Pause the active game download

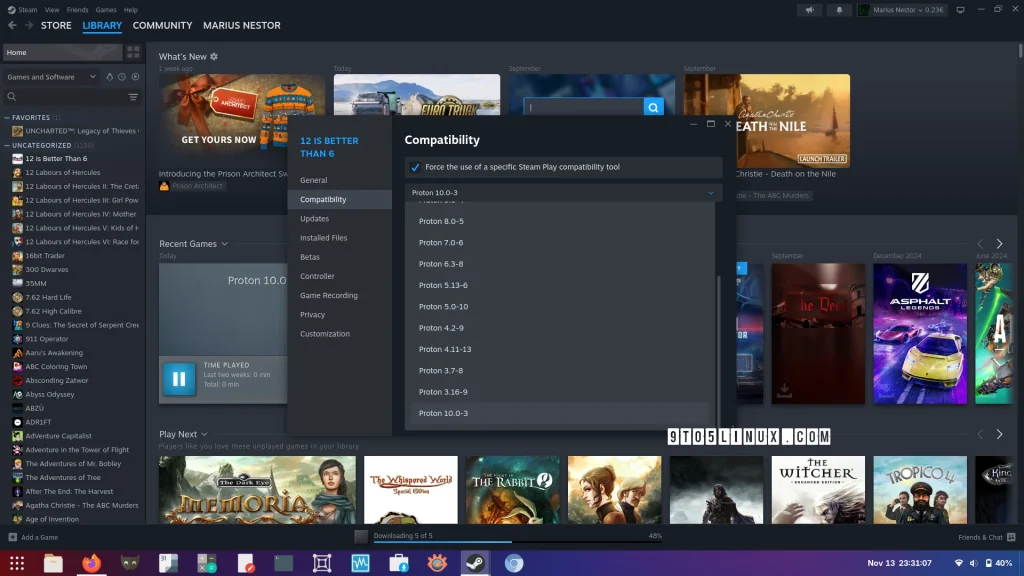180,379
